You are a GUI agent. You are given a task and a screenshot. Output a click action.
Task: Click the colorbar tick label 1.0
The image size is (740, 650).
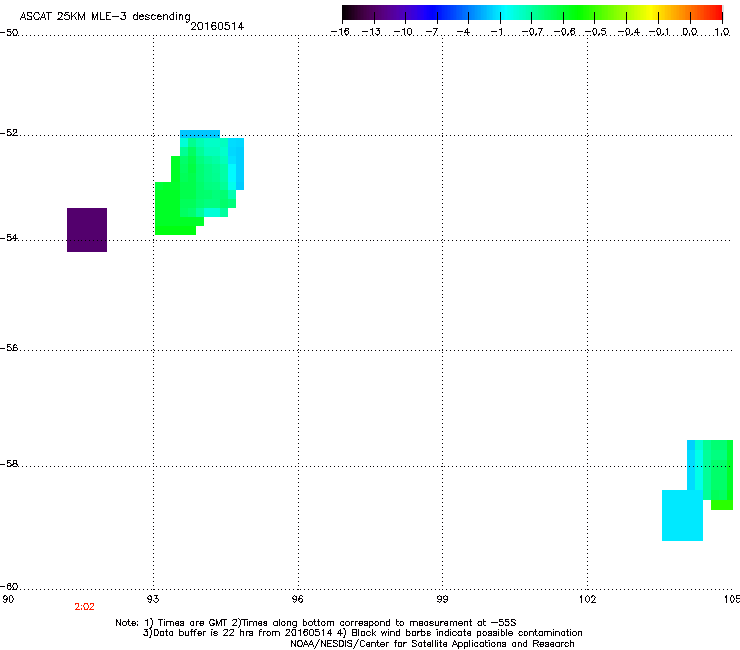click(722, 32)
